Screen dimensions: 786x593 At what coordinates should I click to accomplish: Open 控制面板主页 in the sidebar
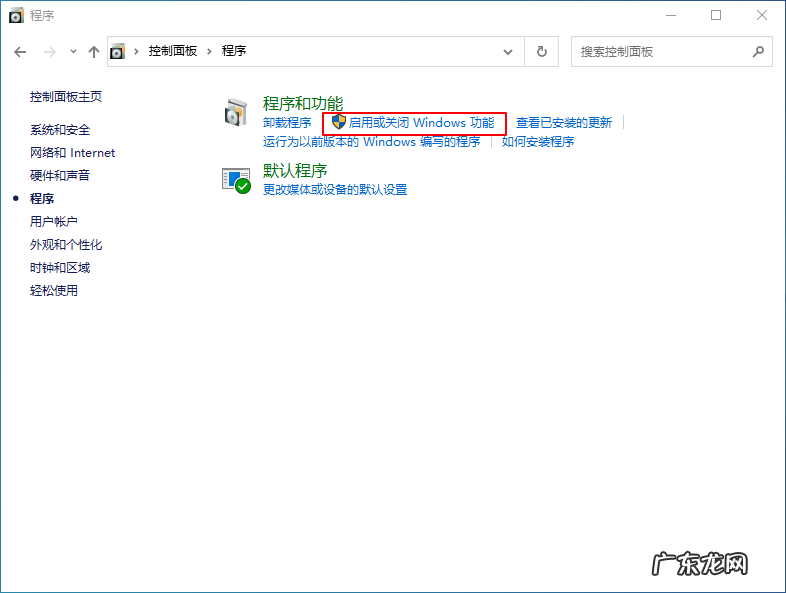pyautogui.click(x=66, y=97)
